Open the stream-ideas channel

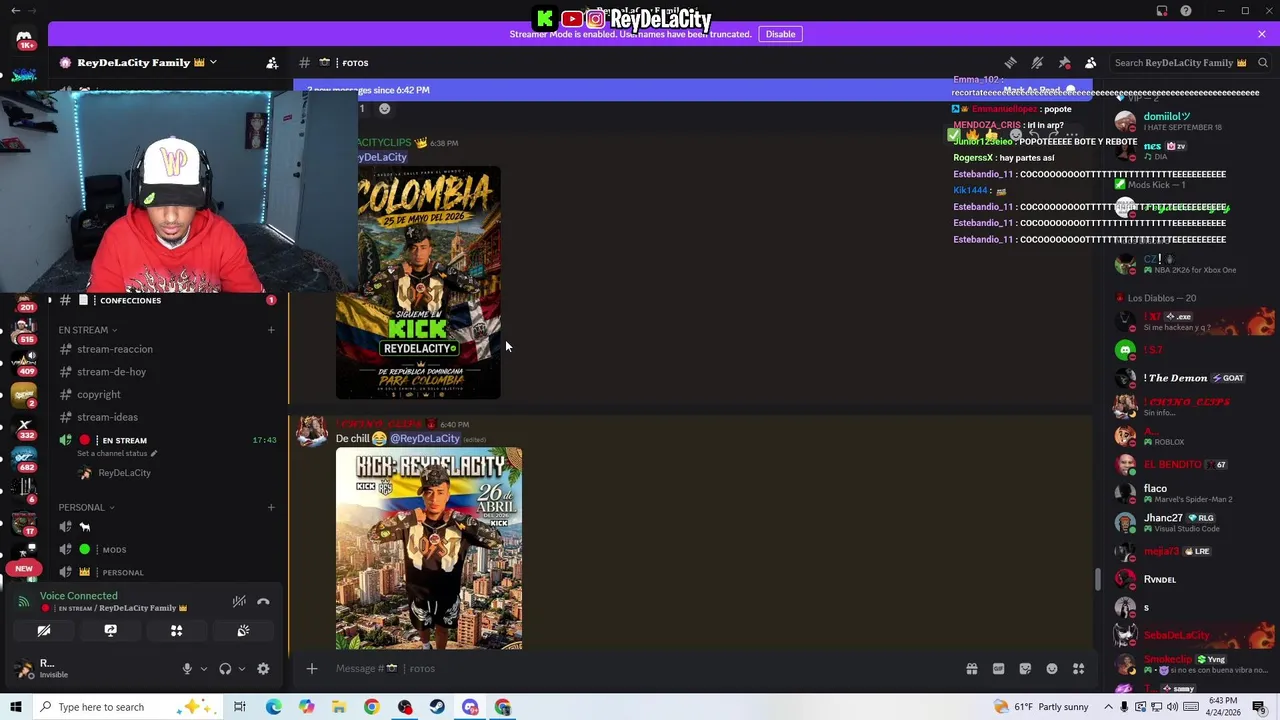[x=107, y=417]
